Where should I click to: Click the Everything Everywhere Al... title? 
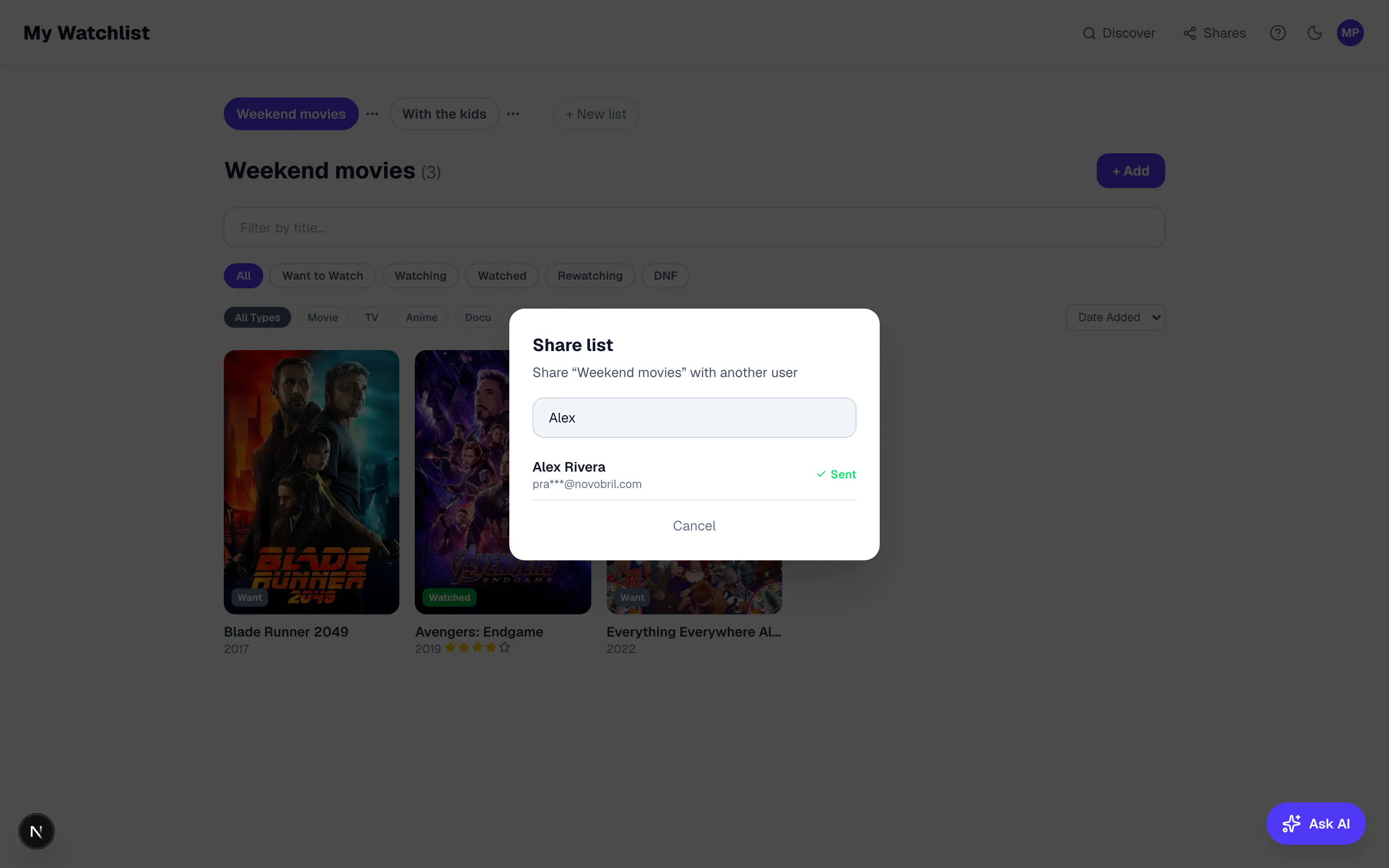[x=694, y=632]
